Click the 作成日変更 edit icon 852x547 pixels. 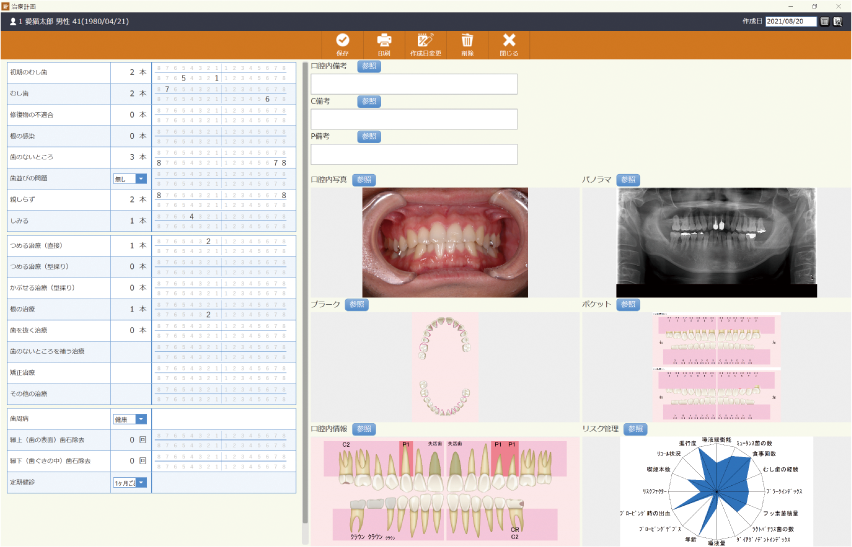click(x=425, y=41)
